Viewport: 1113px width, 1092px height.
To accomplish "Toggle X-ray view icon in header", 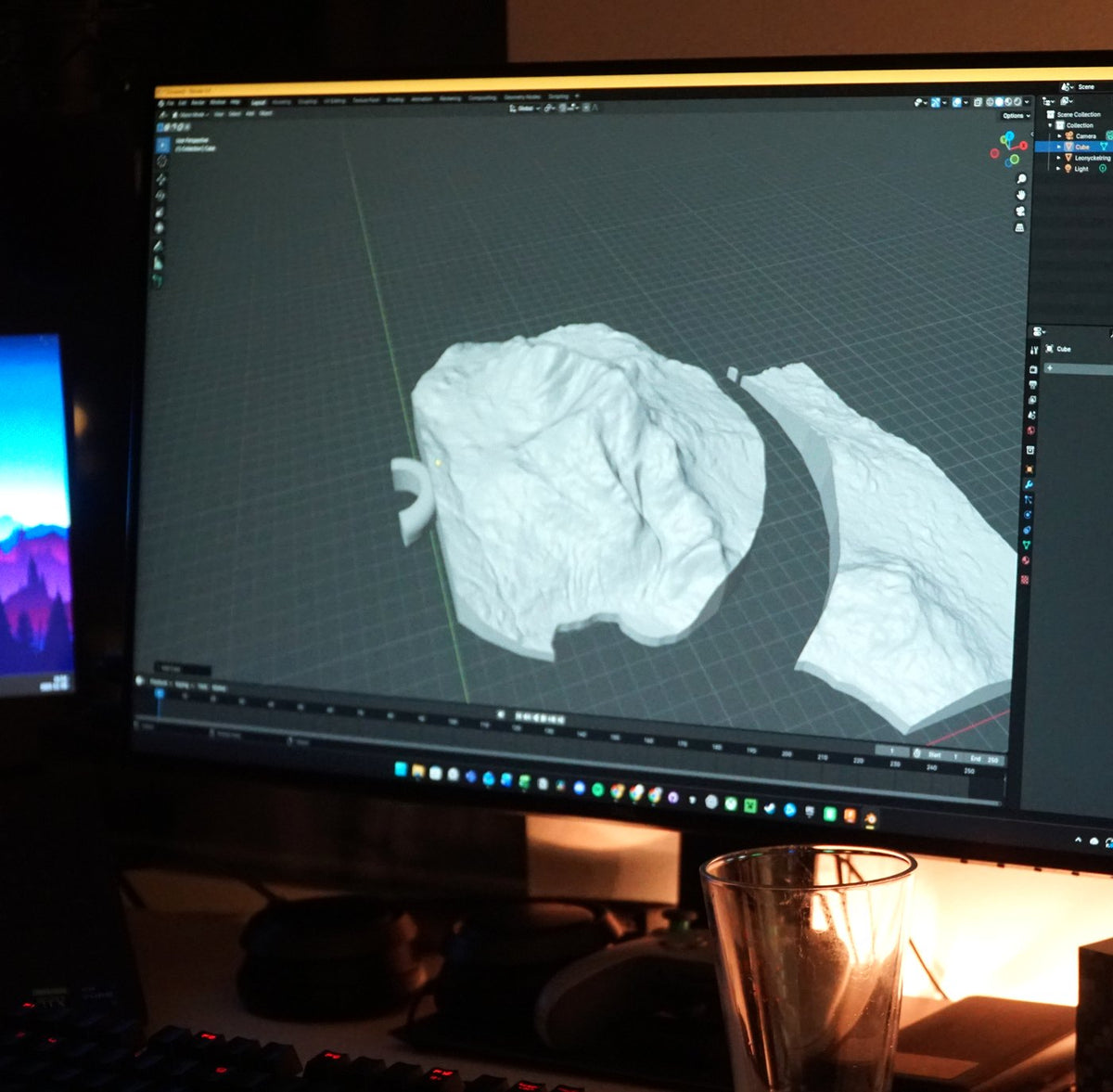I will (x=978, y=102).
